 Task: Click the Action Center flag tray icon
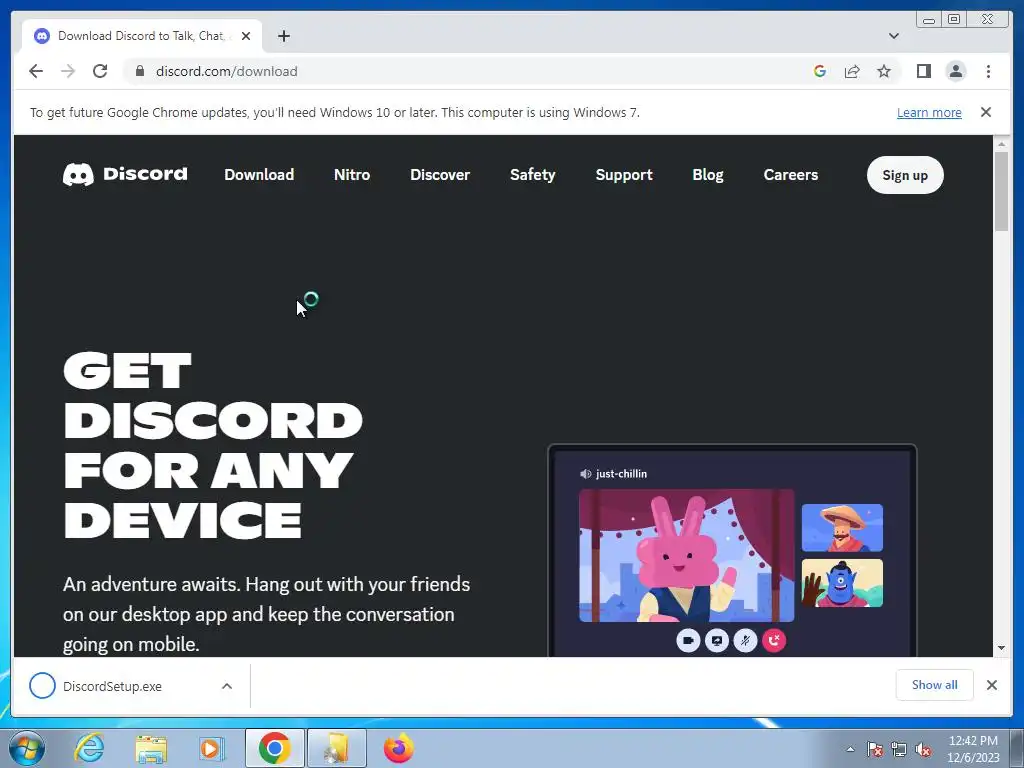pyautogui.click(x=875, y=750)
